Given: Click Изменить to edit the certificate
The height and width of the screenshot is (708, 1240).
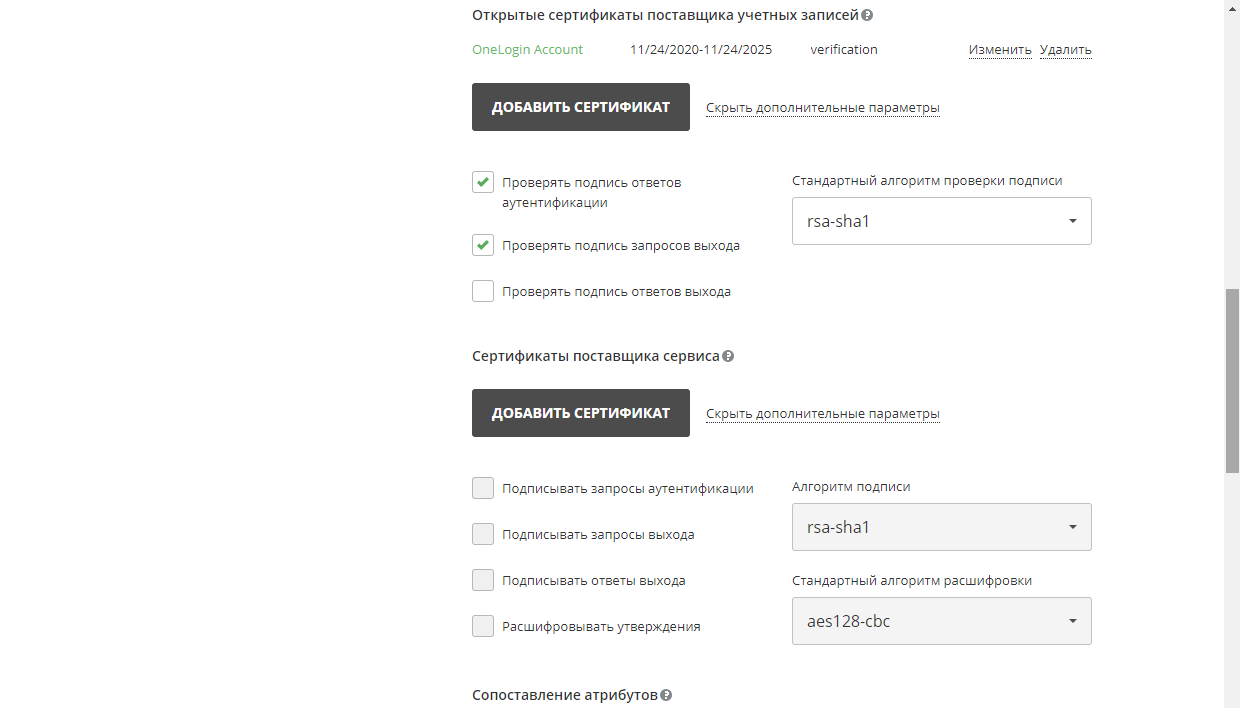Looking at the screenshot, I should point(999,49).
